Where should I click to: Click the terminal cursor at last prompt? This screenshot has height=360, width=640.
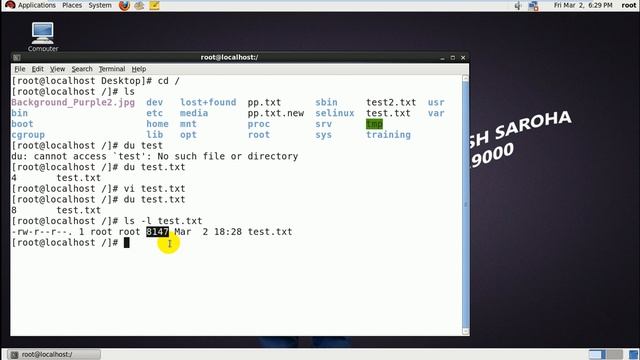[x=127, y=242]
